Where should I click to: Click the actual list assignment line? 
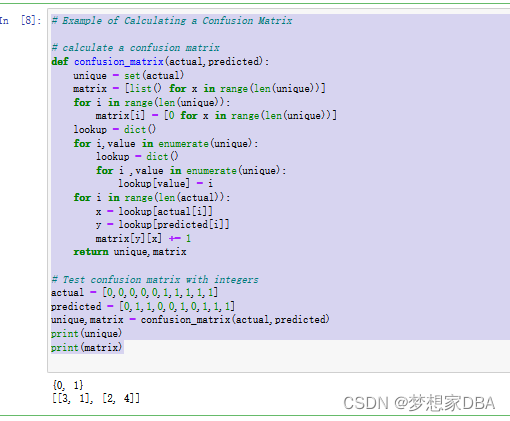(134, 293)
